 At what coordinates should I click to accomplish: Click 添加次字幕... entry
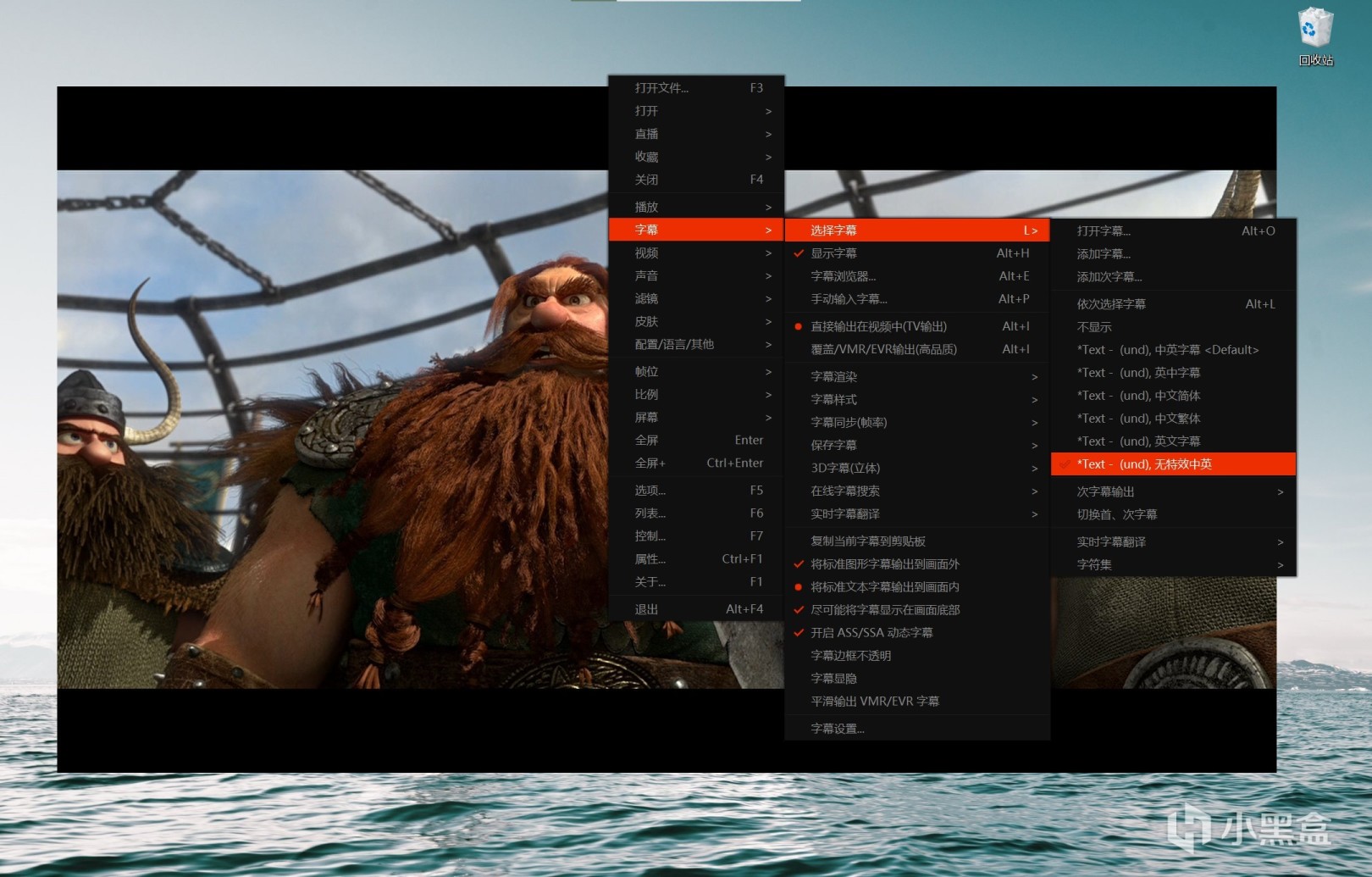1174,276
